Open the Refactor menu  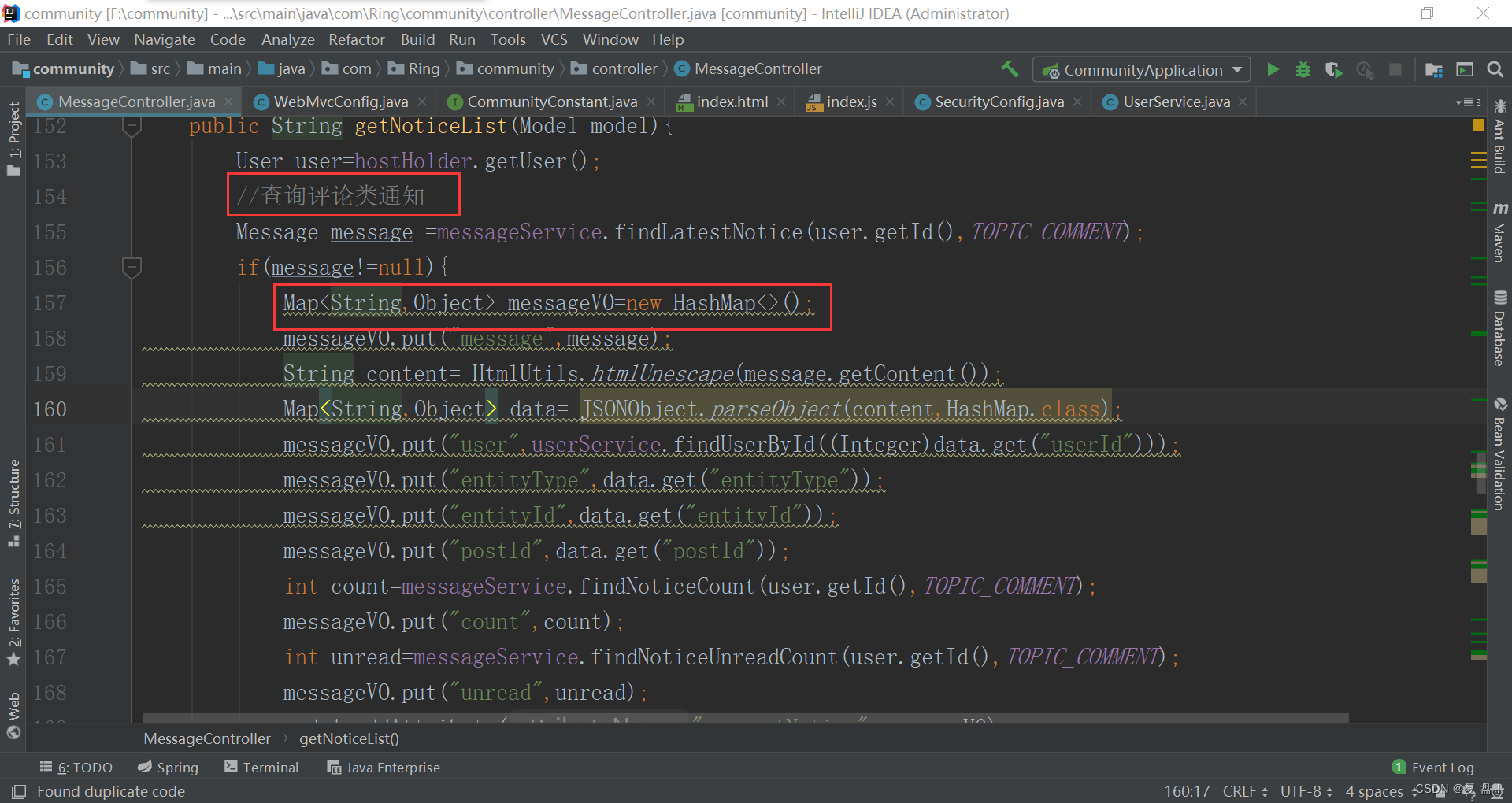pyautogui.click(x=356, y=39)
